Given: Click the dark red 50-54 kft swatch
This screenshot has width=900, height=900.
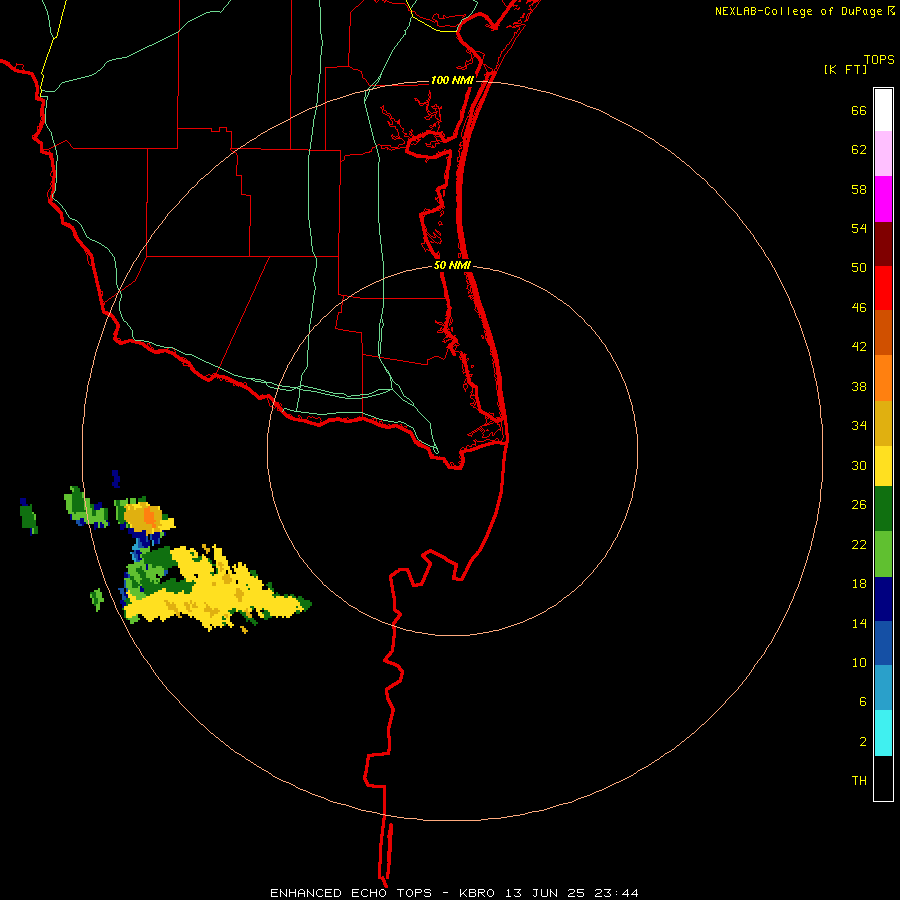Looking at the screenshot, I should [x=883, y=244].
